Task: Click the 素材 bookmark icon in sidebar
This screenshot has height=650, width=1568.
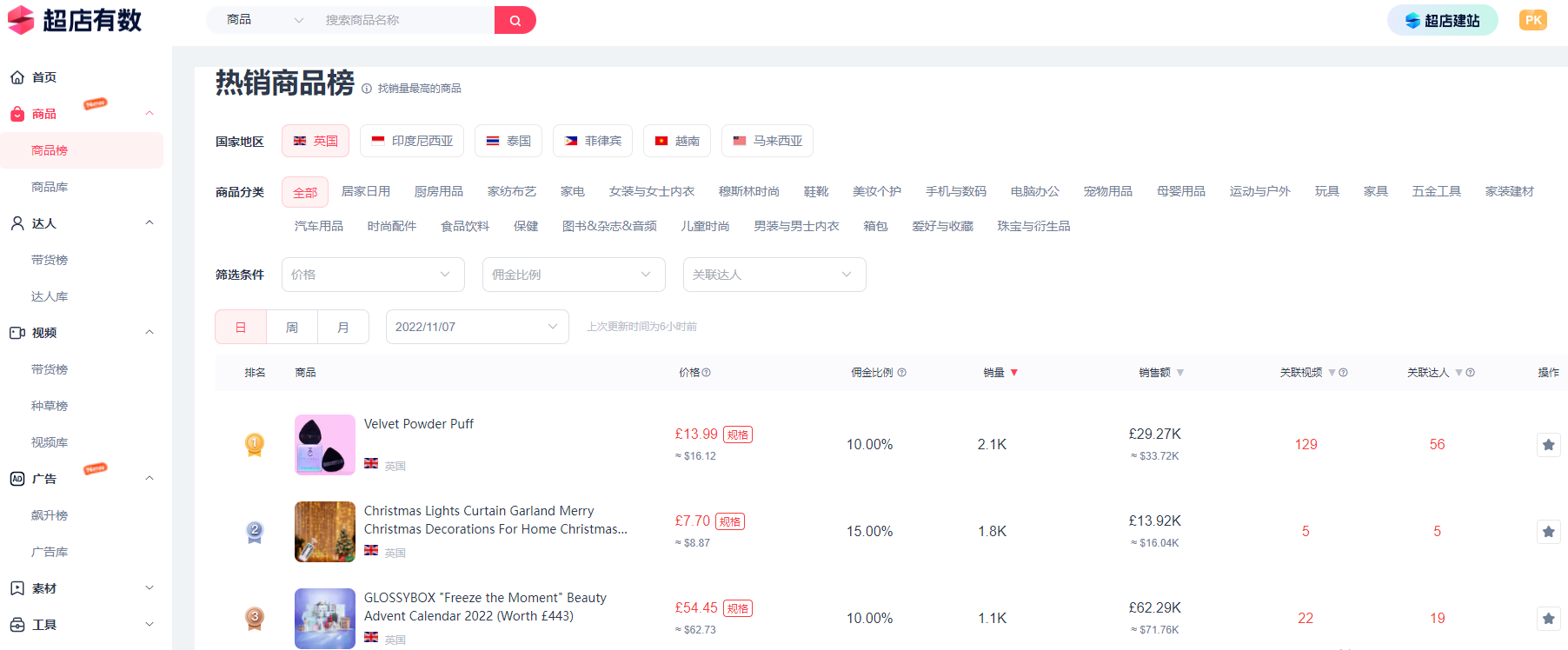Action: pos(17,588)
